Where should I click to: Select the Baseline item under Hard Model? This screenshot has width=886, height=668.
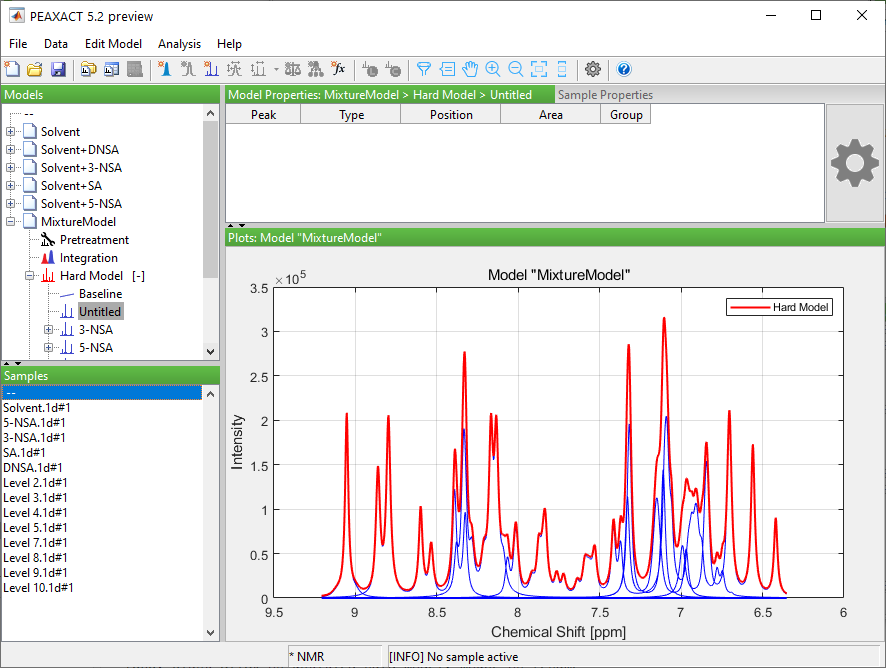coord(100,293)
